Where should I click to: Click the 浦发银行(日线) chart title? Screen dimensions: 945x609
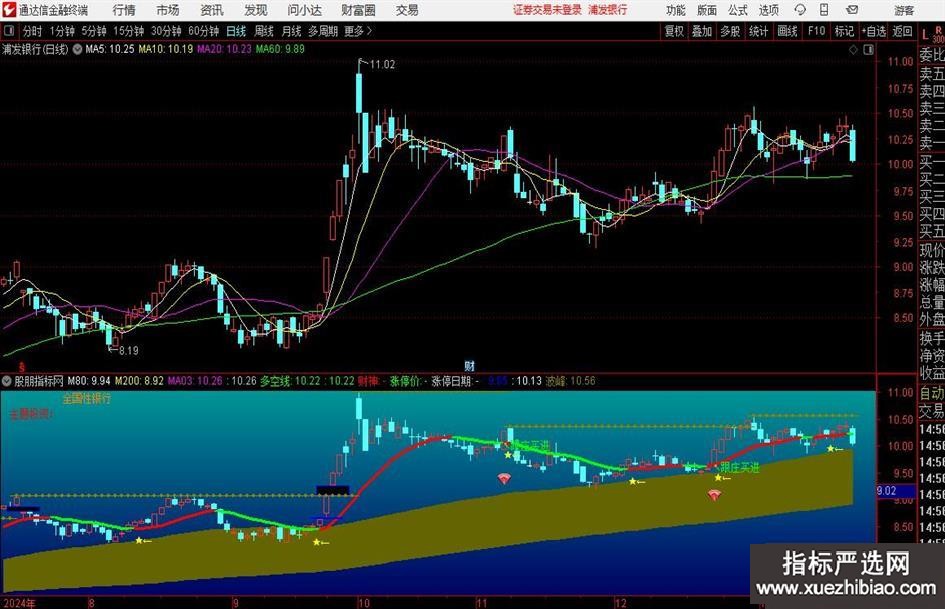click(x=35, y=49)
